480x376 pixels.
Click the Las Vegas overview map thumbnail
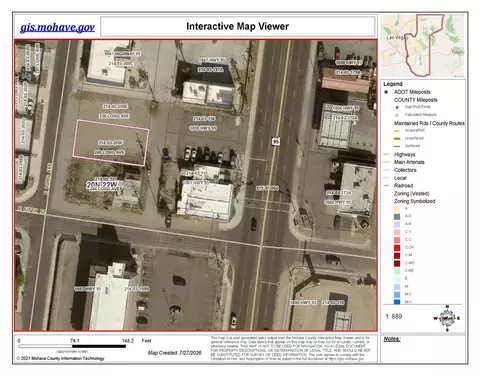click(x=423, y=46)
